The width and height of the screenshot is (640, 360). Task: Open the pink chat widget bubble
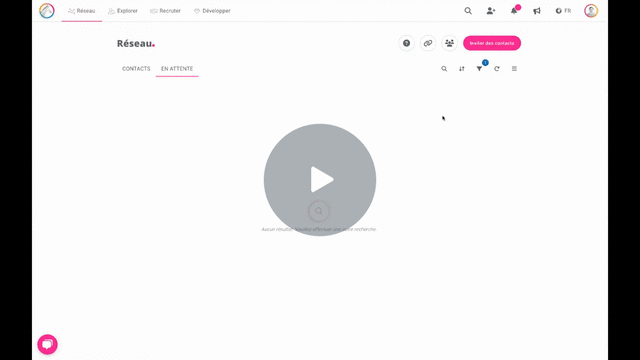click(x=47, y=344)
